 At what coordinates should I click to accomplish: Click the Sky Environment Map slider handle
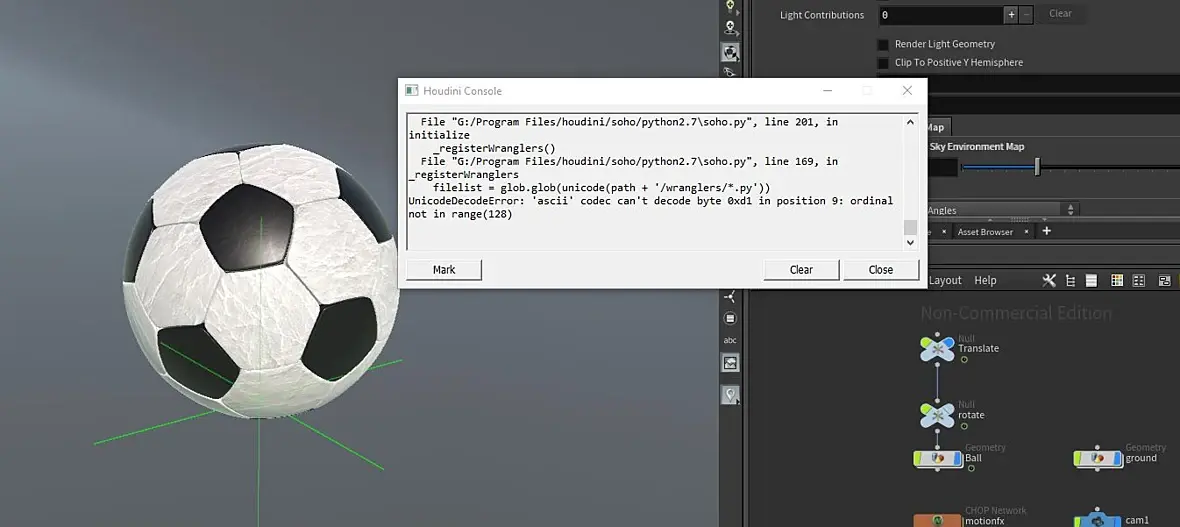pyautogui.click(x=1037, y=166)
